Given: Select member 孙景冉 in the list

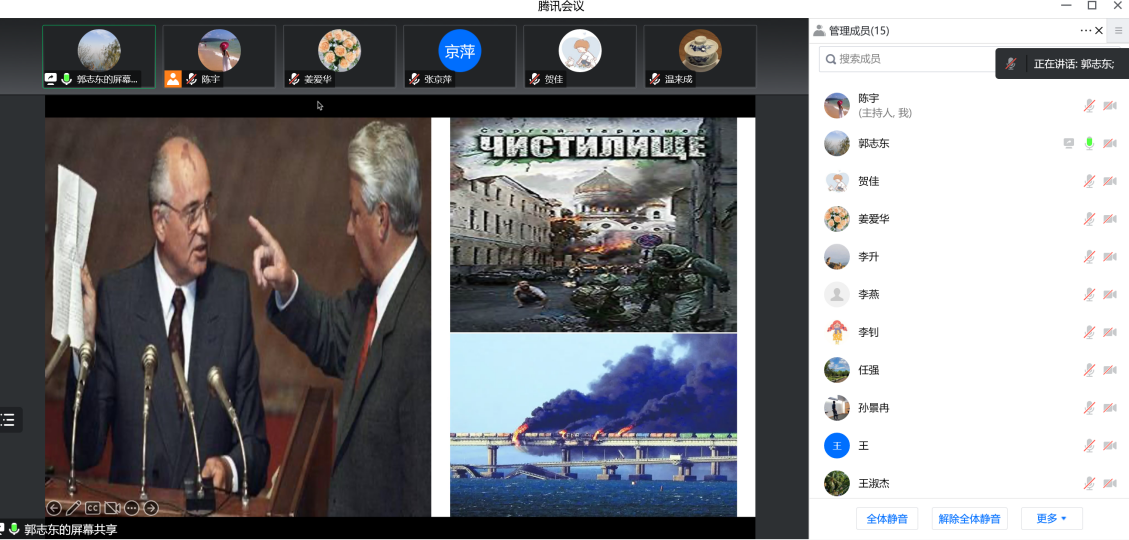Looking at the screenshot, I should (x=873, y=408).
